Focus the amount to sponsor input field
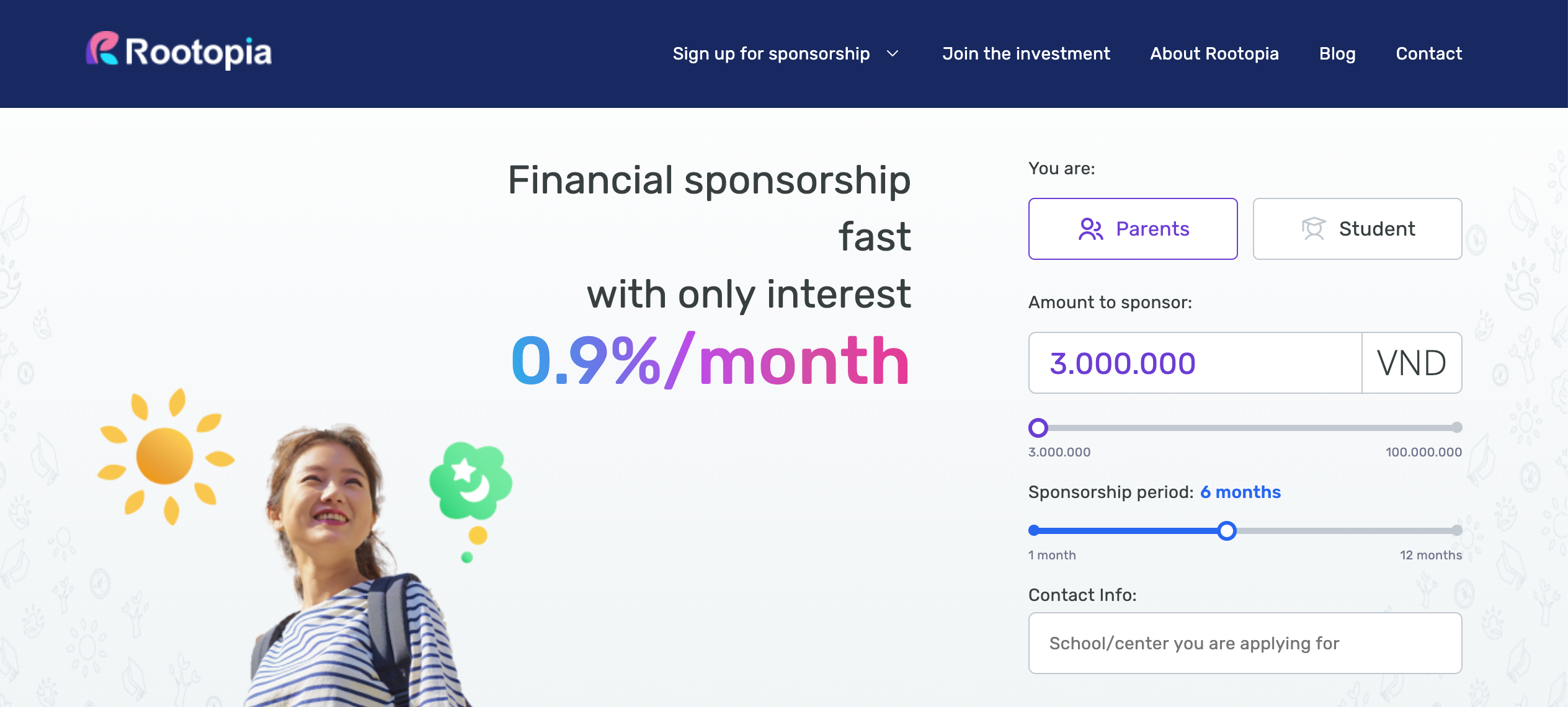Image resolution: width=1568 pixels, height=707 pixels. 1195,363
